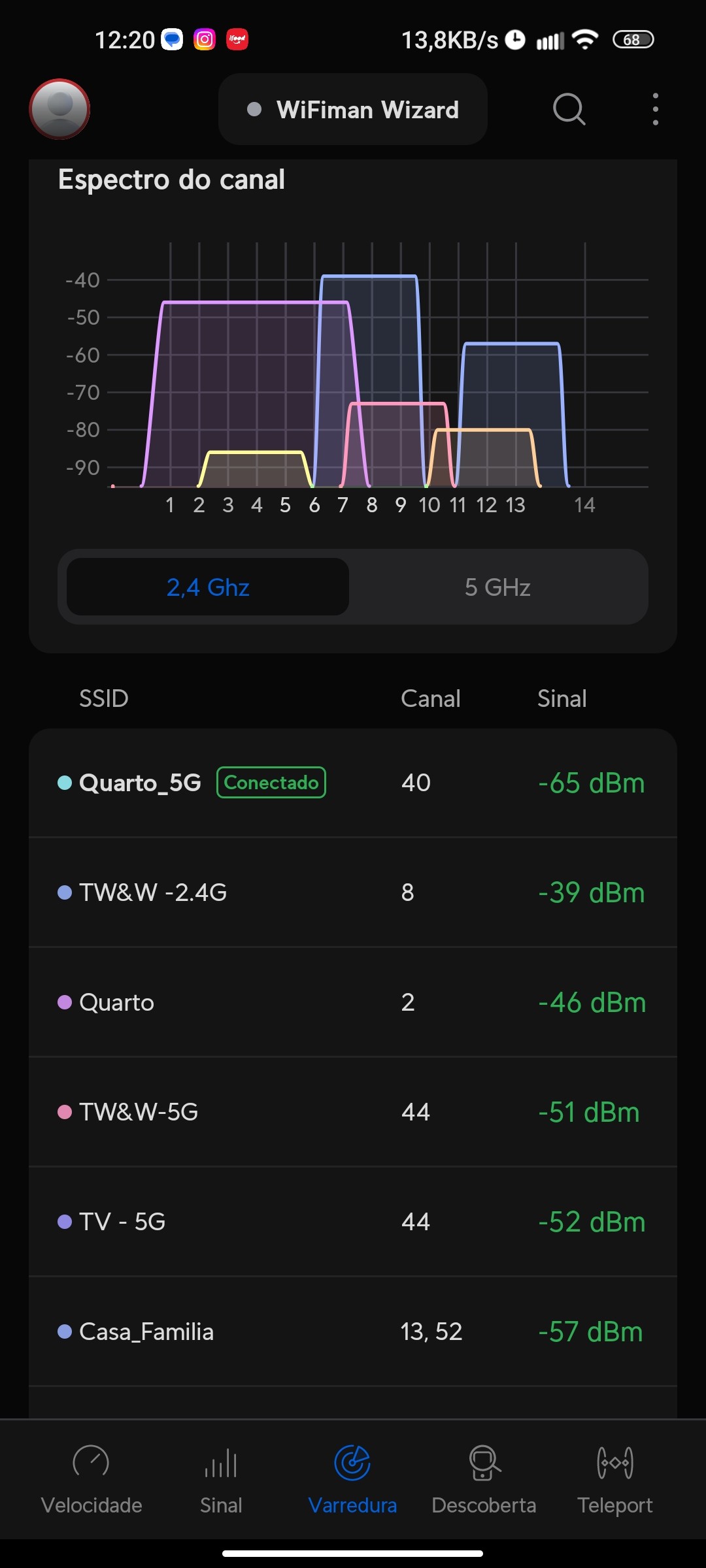Sort list by SSID column header

click(103, 698)
